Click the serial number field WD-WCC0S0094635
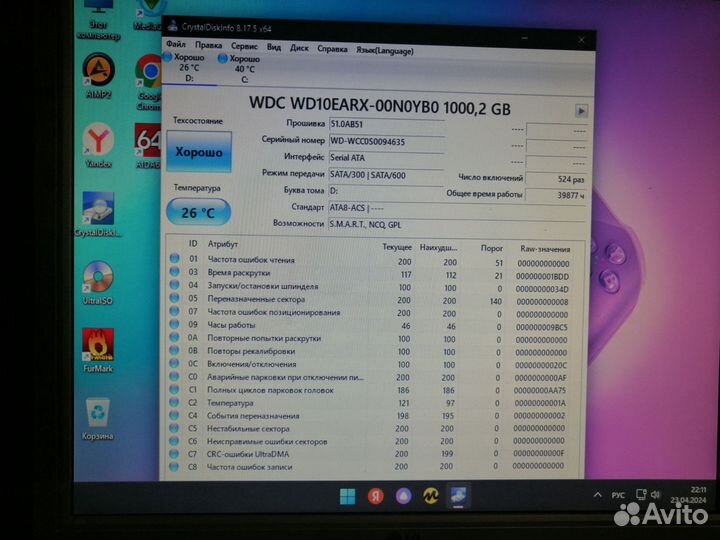This screenshot has width=720, height=540. point(386,141)
